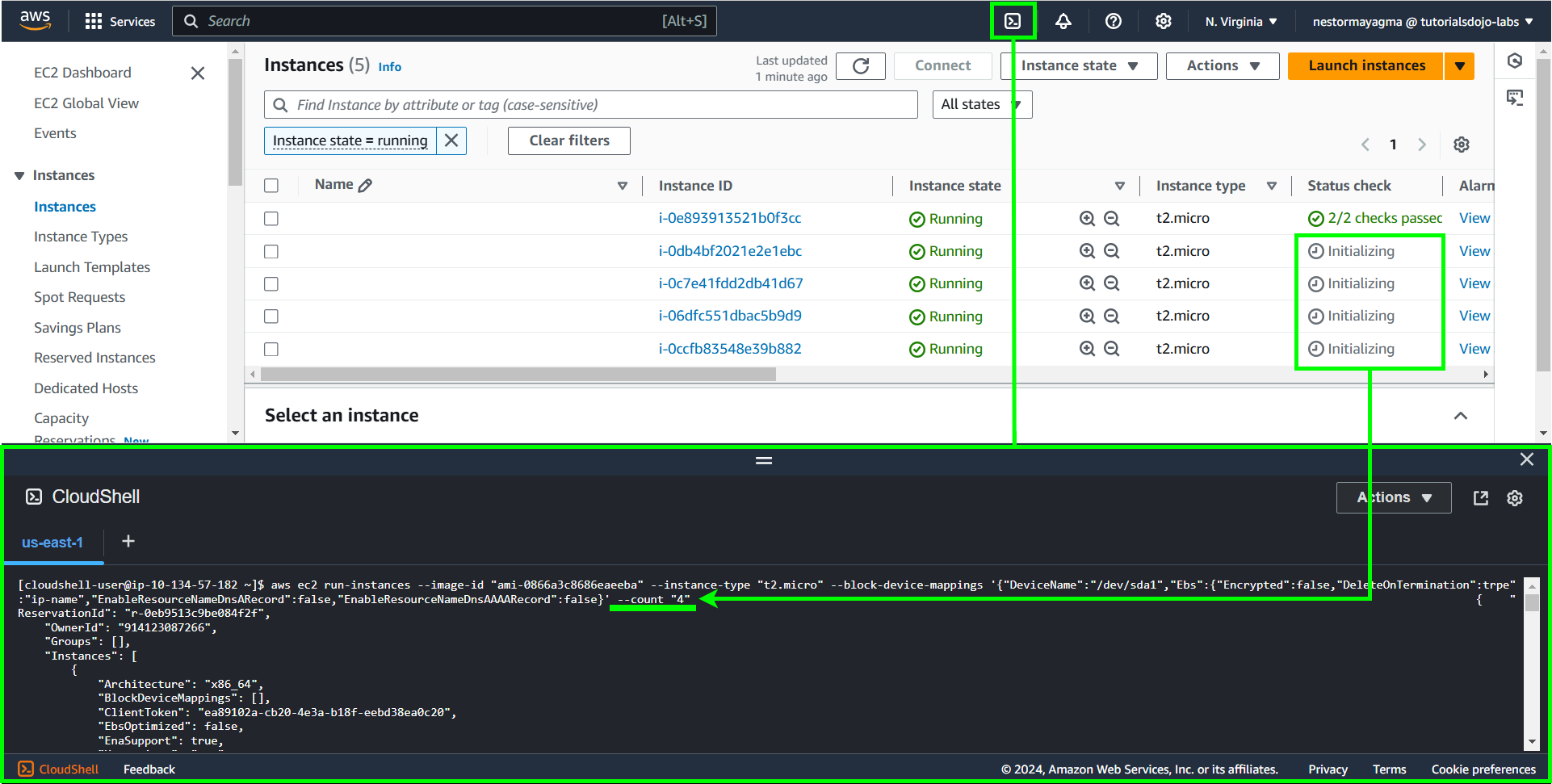The image size is (1552, 784).
Task: Open the CloudShell Actions dropdown
Action: coord(1394,498)
